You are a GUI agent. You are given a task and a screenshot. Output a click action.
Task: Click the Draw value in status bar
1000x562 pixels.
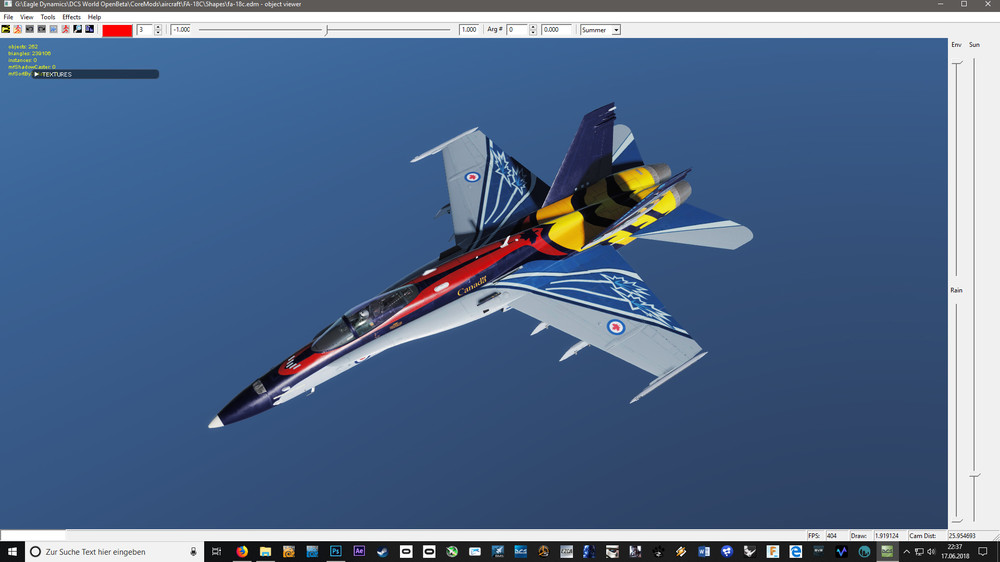click(x=886, y=536)
